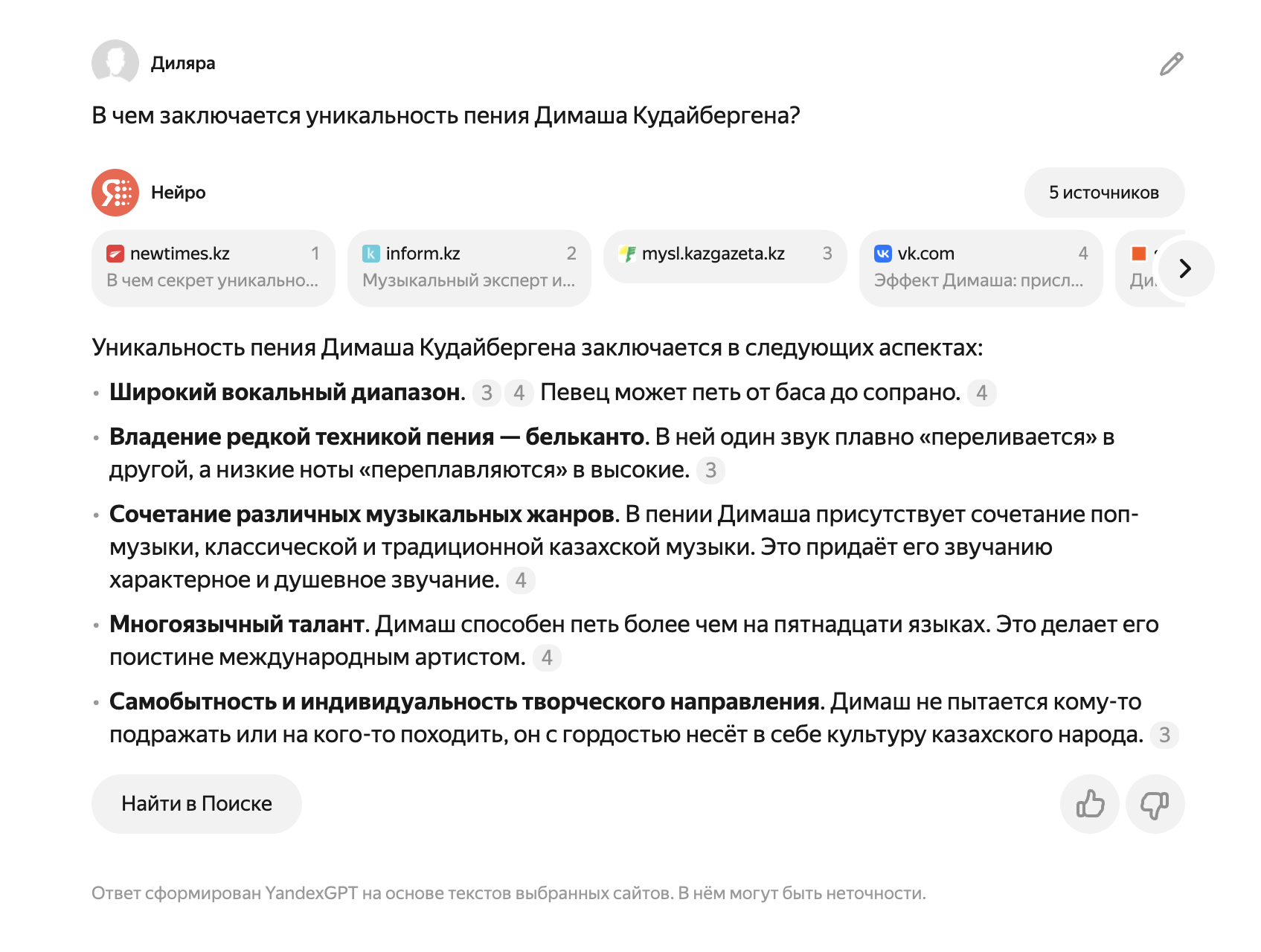
Task: Click the orange favicon on fifth source card
Action: pos(1139,254)
